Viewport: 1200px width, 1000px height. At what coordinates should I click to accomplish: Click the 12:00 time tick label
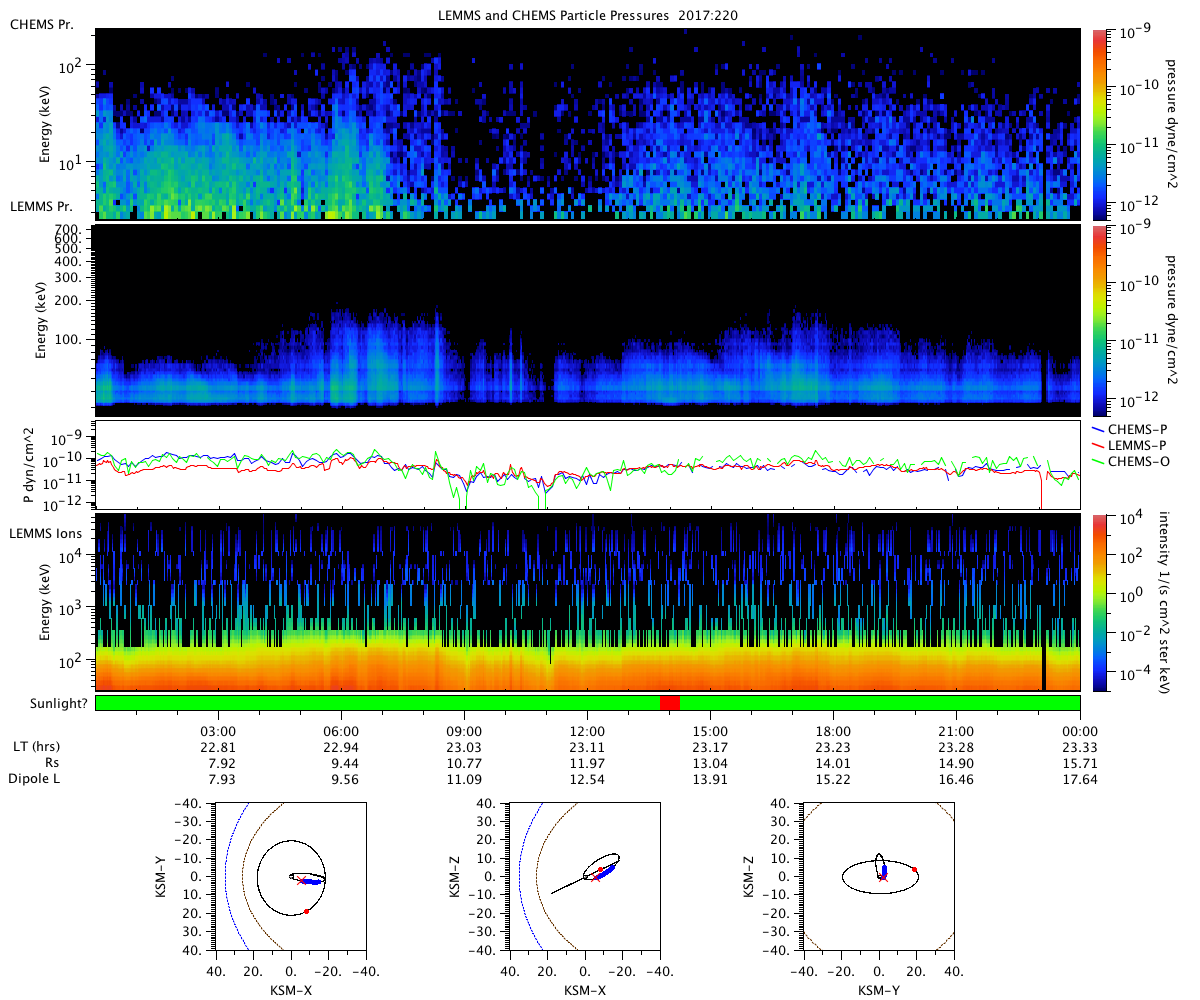coord(588,730)
